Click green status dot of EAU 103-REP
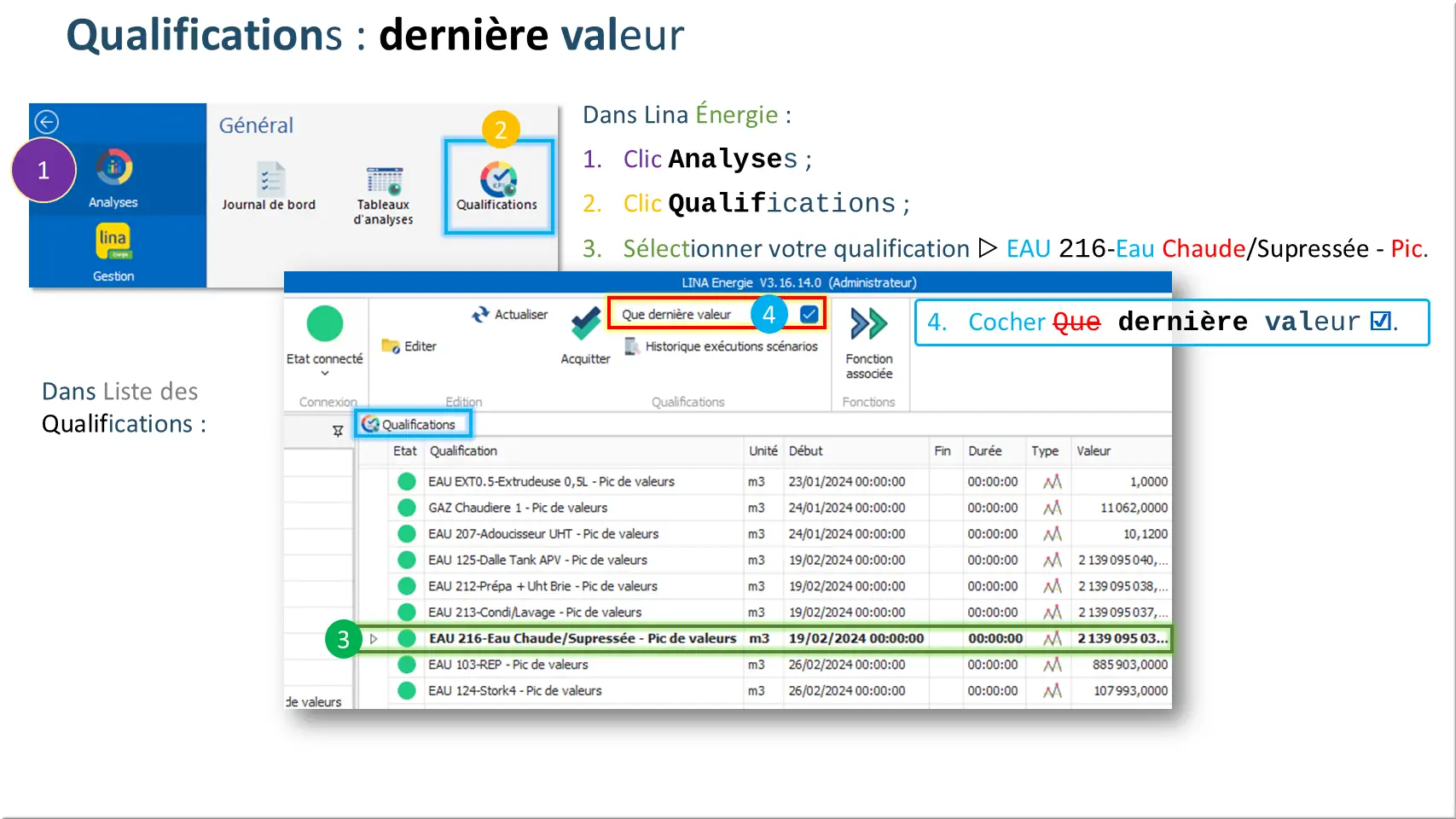The width and height of the screenshot is (1456, 819). pyautogui.click(x=407, y=665)
